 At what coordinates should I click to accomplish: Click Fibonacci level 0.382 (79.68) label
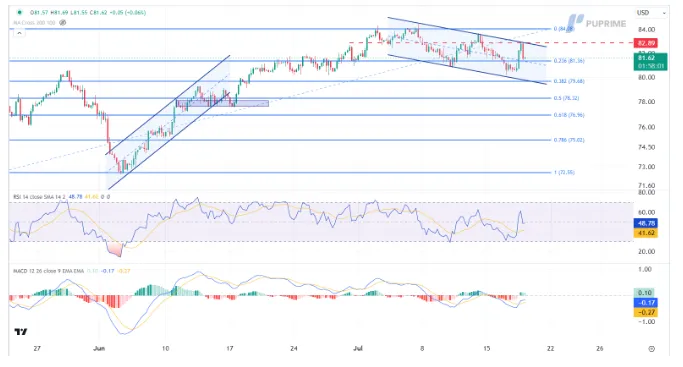click(x=569, y=81)
